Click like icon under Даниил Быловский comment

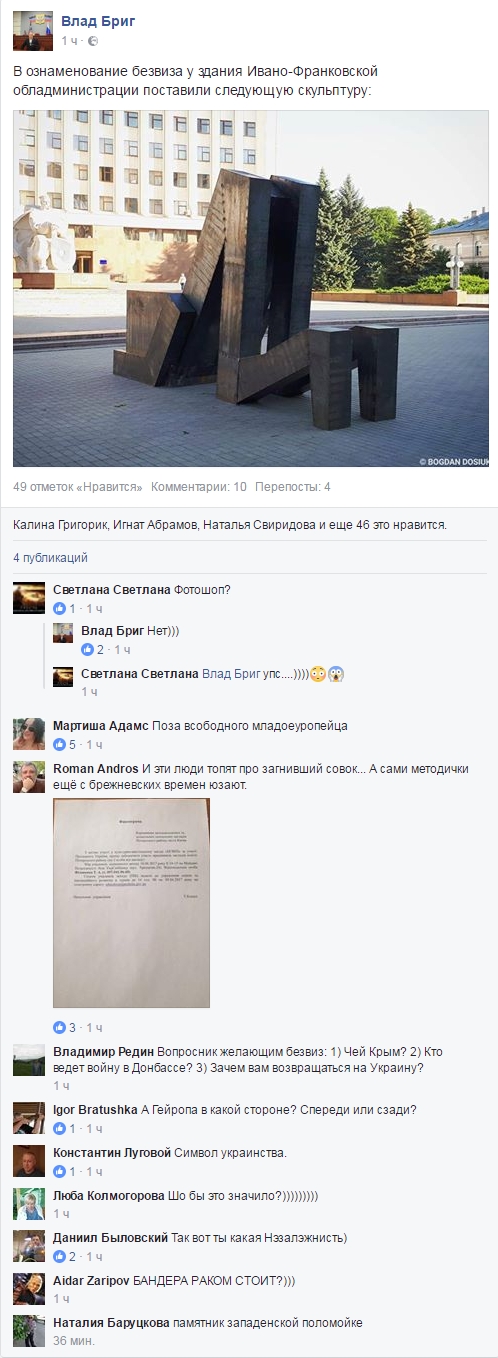click(59, 1256)
